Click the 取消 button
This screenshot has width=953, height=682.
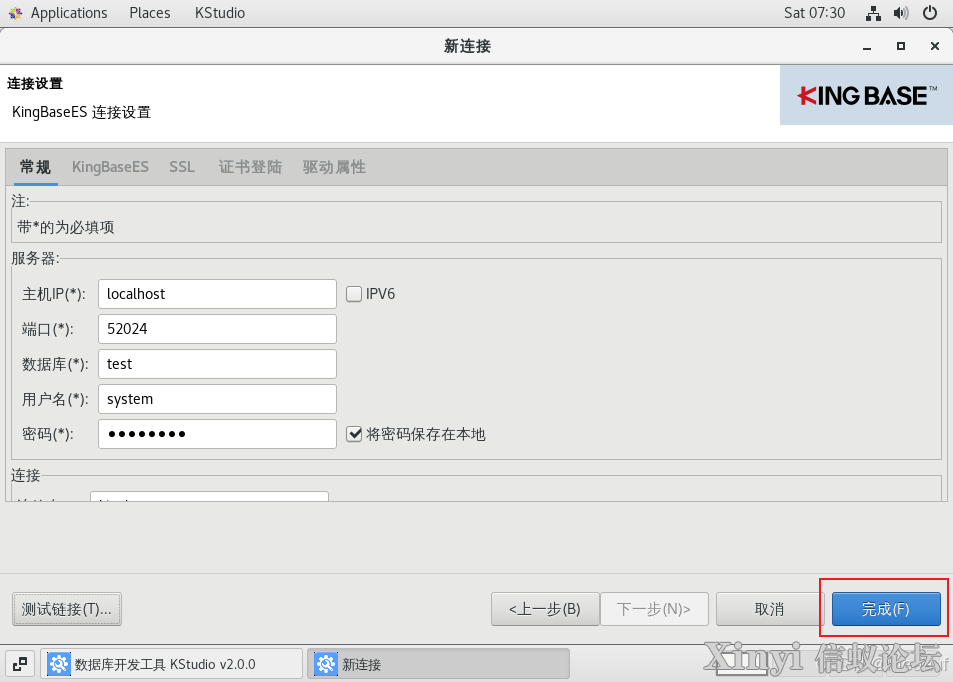click(x=769, y=609)
